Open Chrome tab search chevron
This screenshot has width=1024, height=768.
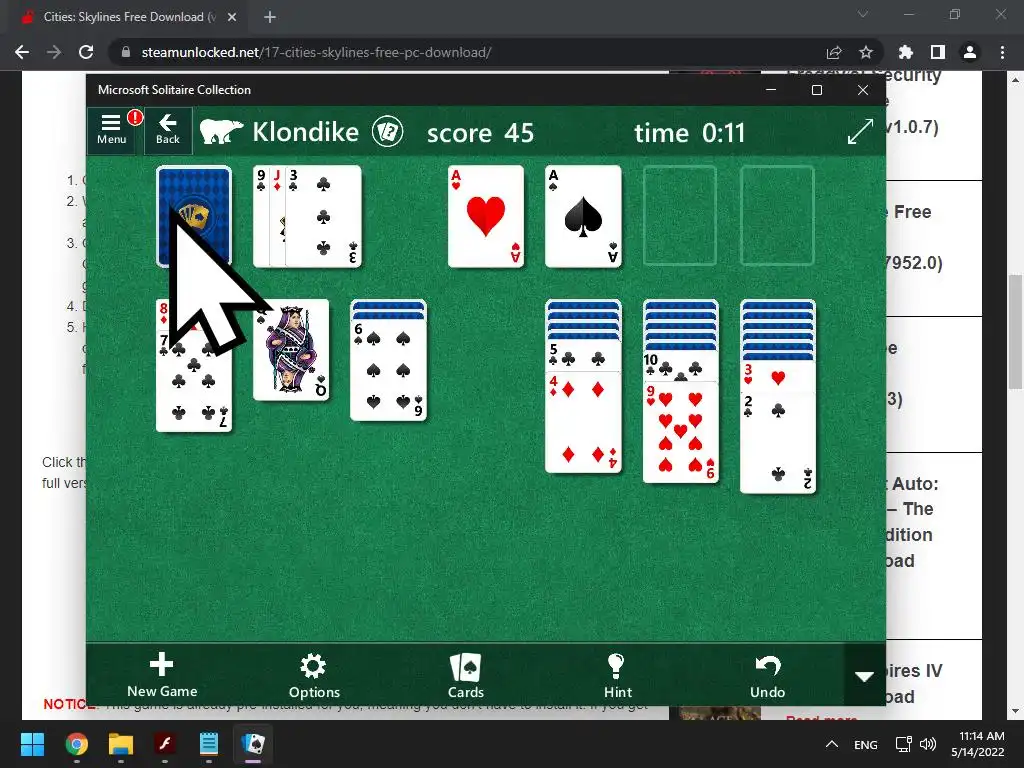[863, 14]
